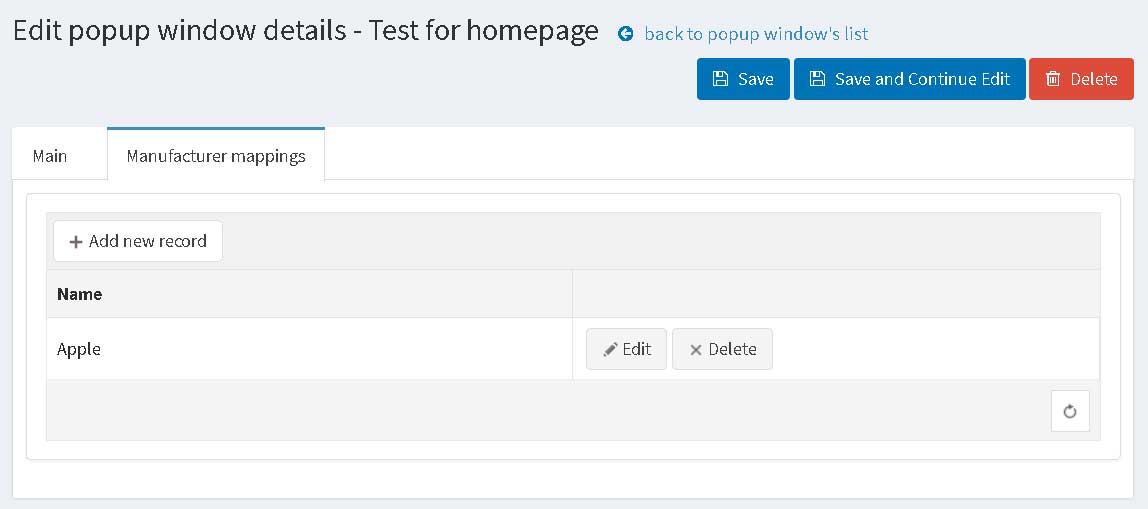Select the Apple row name cell
This screenshot has height=509, width=1148.
309,349
